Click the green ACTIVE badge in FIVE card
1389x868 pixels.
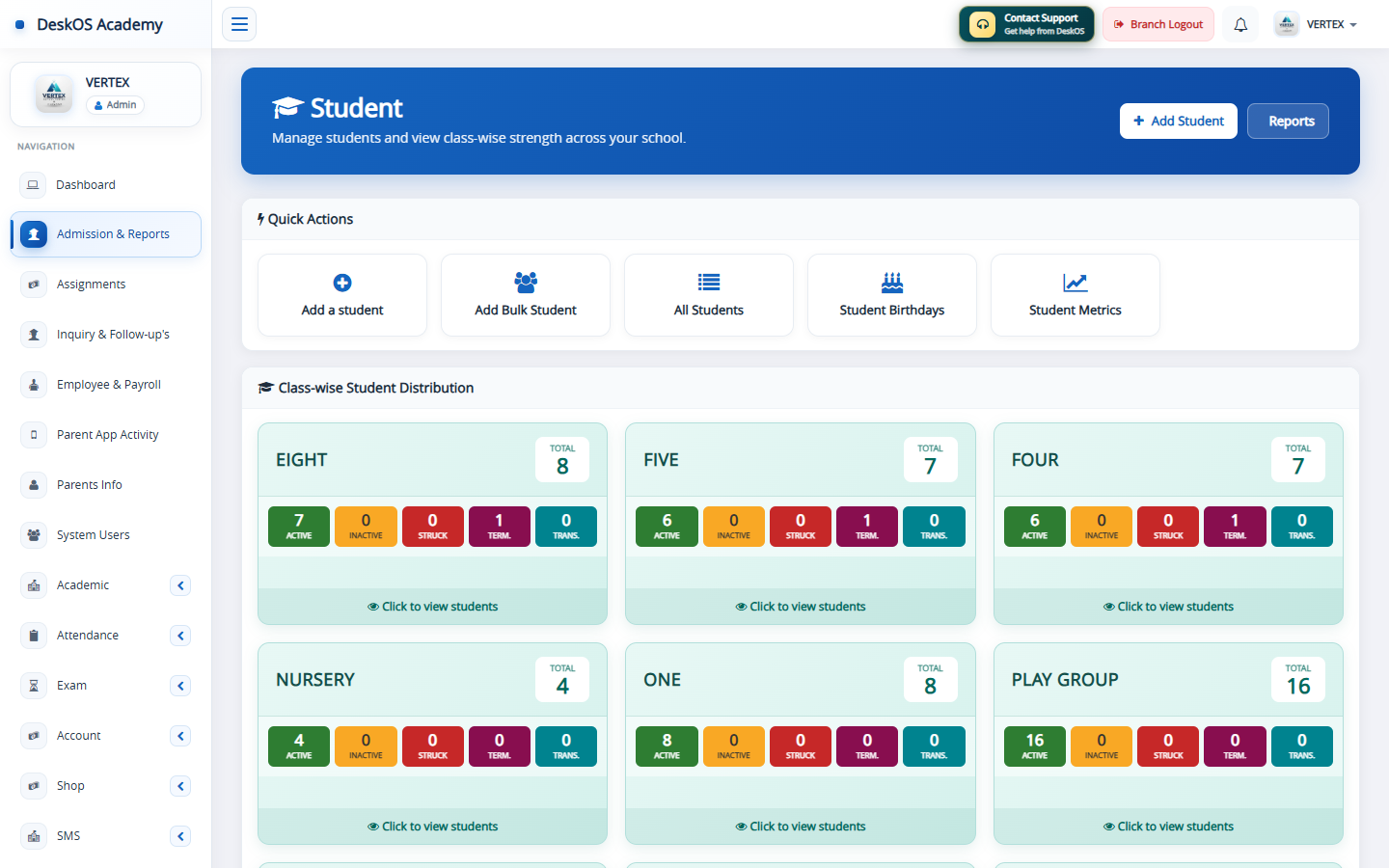click(667, 527)
